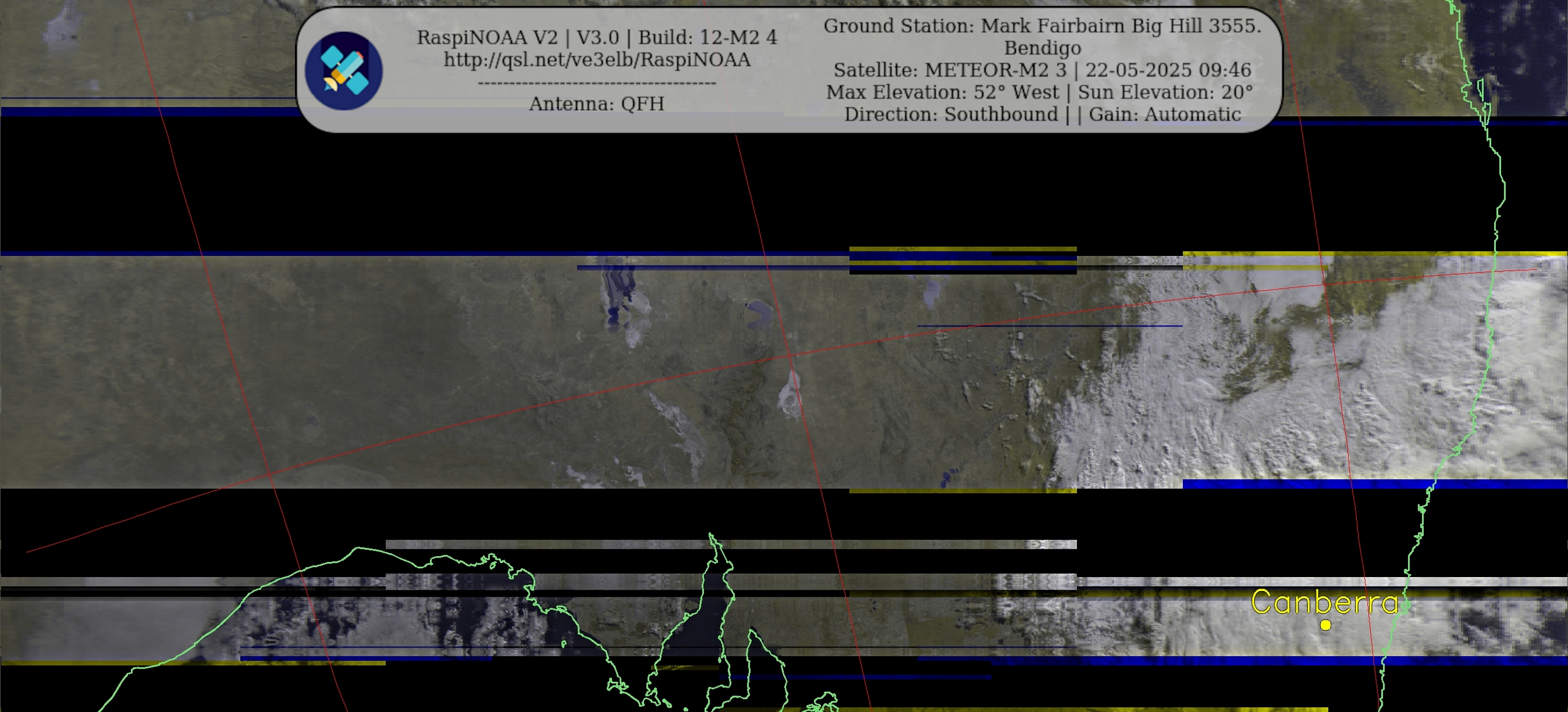This screenshot has height=712, width=1568.
Task: Click the yellow Canberra city label
Action: click(1325, 603)
